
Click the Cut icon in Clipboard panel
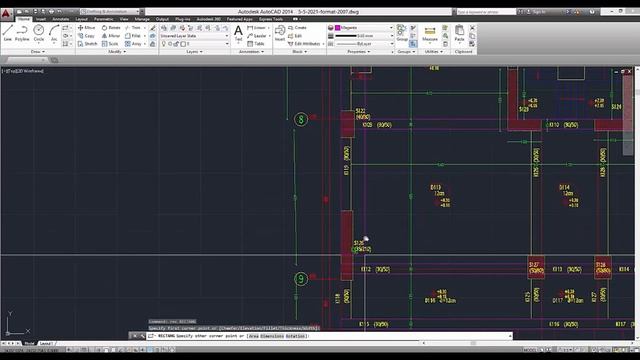tap(472, 28)
